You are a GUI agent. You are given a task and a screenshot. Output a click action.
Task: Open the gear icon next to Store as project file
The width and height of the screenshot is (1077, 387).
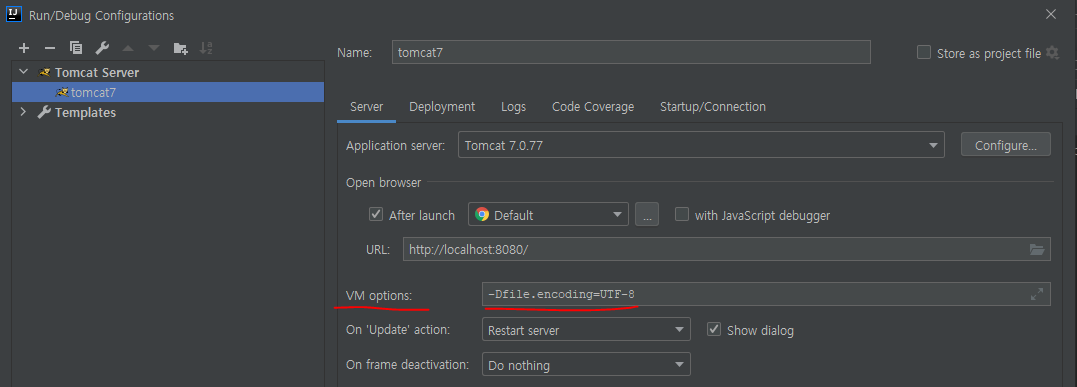(1052, 53)
